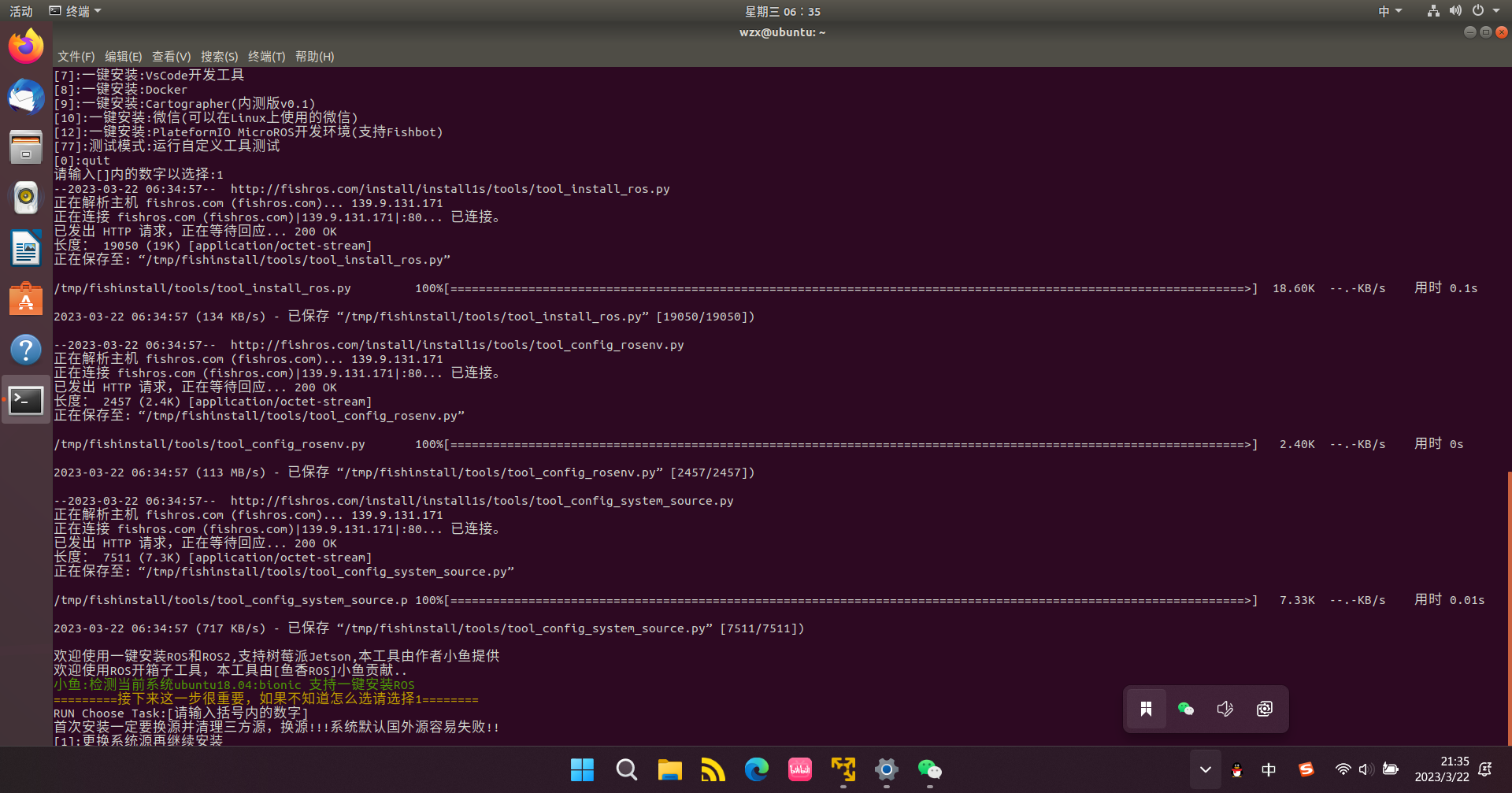Open the Wi-Fi status in Windows tray
Screen dimensions: 1512x793
point(1343,769)
